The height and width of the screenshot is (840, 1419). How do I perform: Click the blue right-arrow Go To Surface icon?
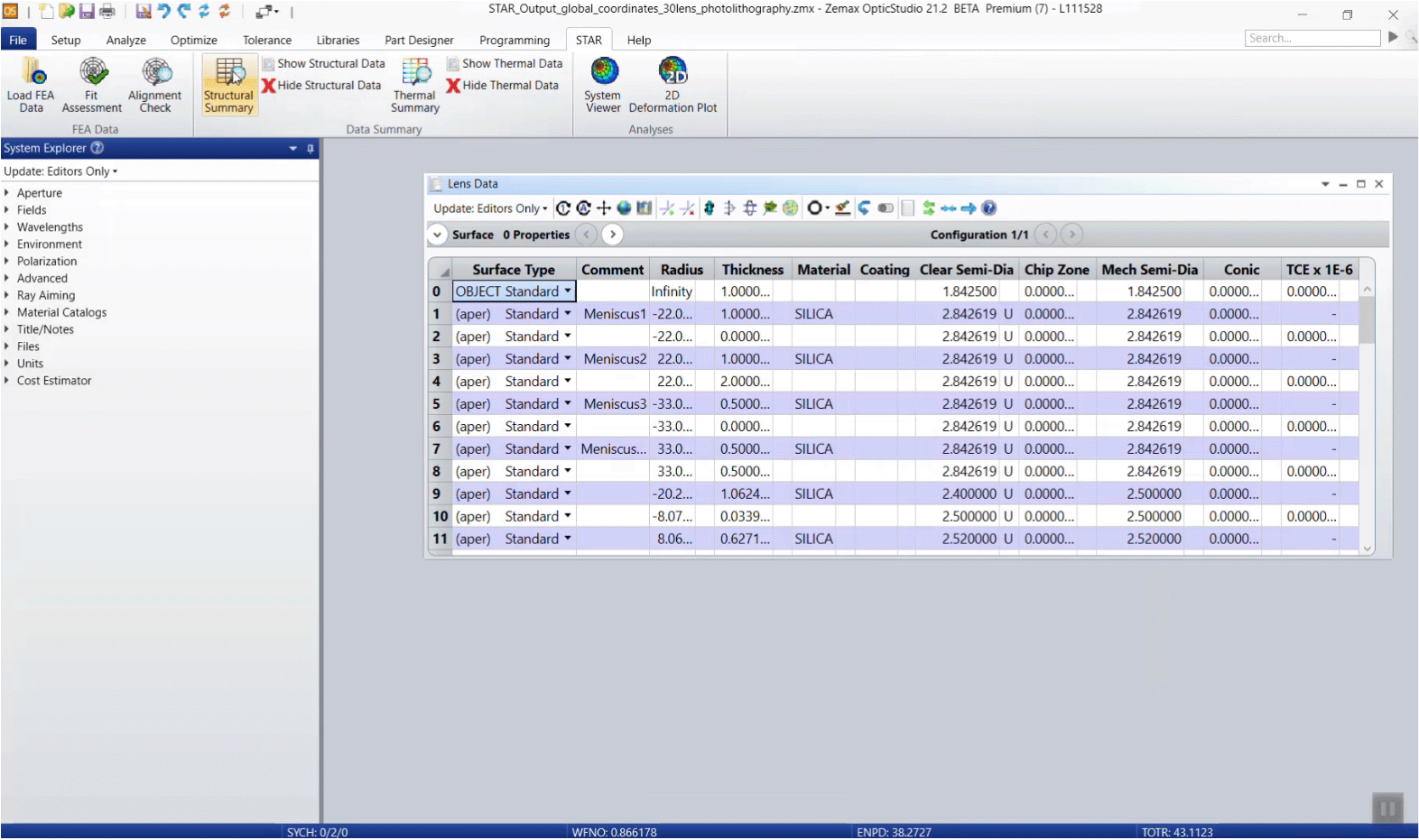[x=969, y=208]
